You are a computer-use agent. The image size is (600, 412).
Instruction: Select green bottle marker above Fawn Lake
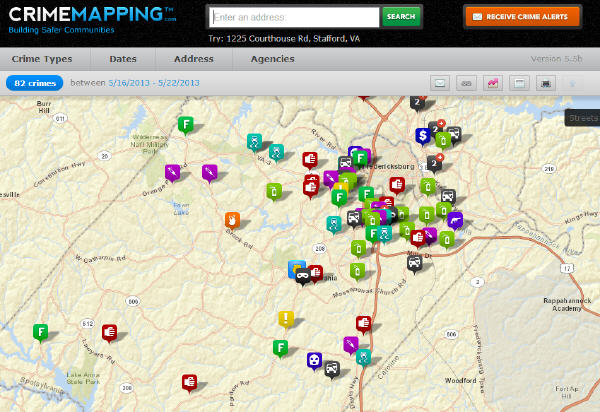coord(274,191)
